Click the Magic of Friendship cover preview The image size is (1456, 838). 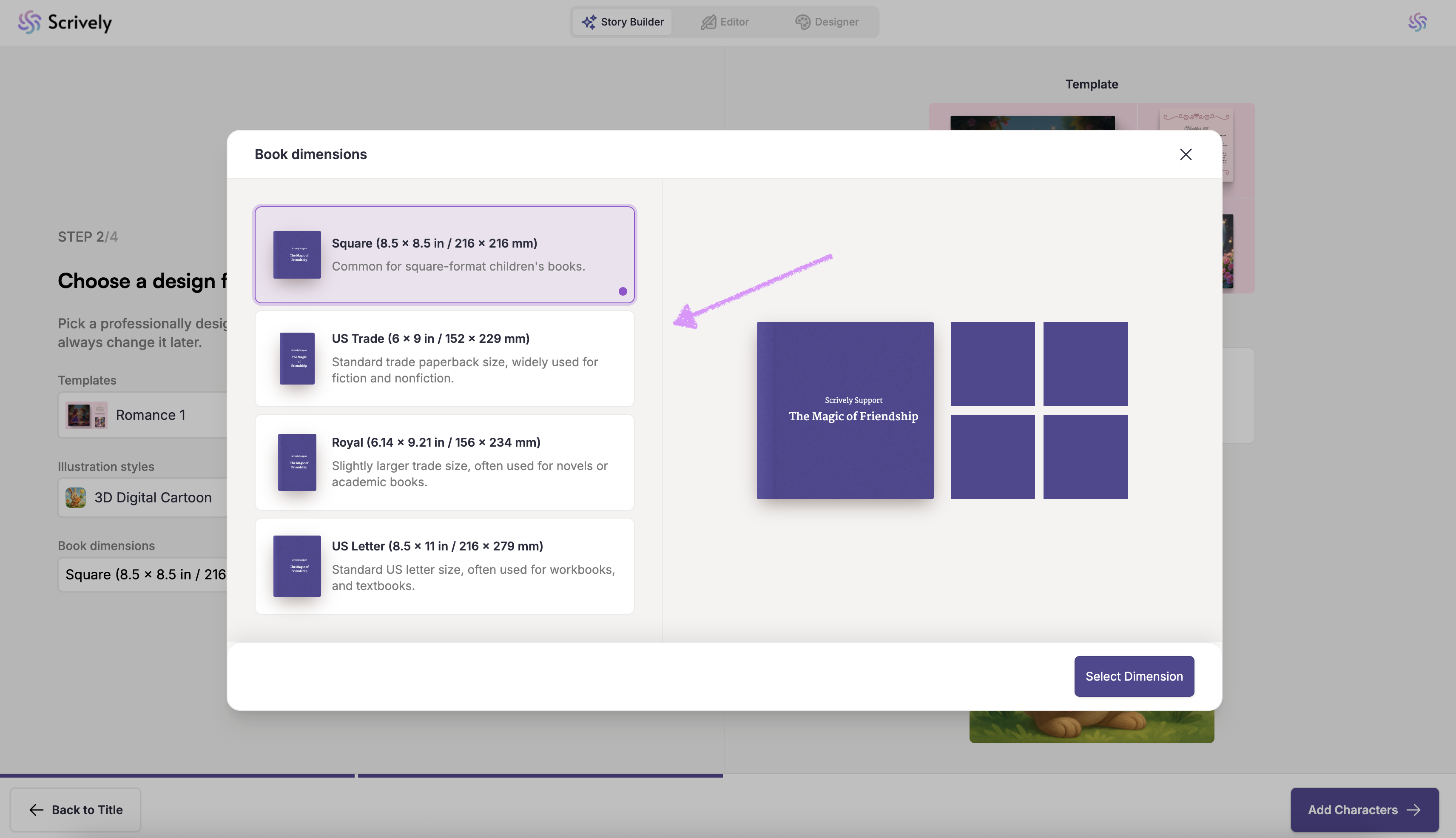[845, 410]
